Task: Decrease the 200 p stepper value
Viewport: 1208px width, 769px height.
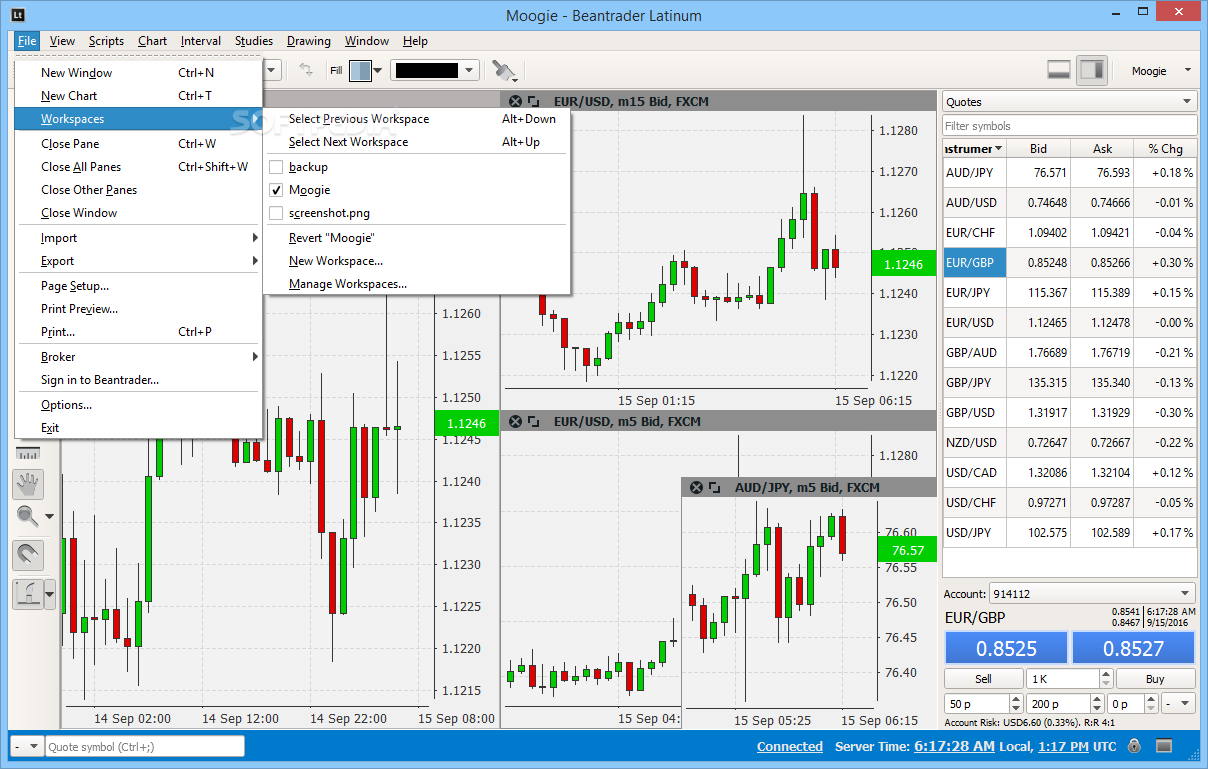Action: click(1097, 709)
